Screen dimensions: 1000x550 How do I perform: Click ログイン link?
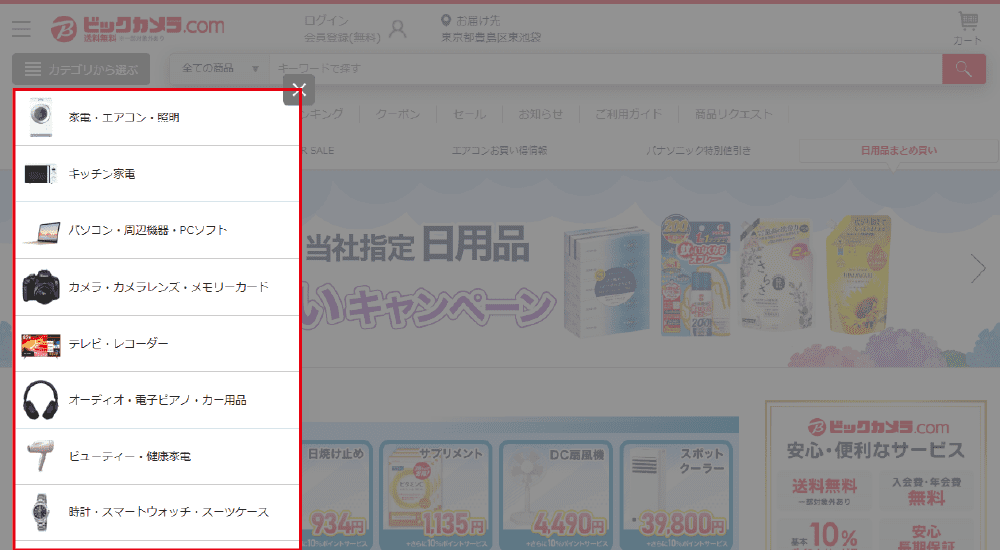[326, 21]
